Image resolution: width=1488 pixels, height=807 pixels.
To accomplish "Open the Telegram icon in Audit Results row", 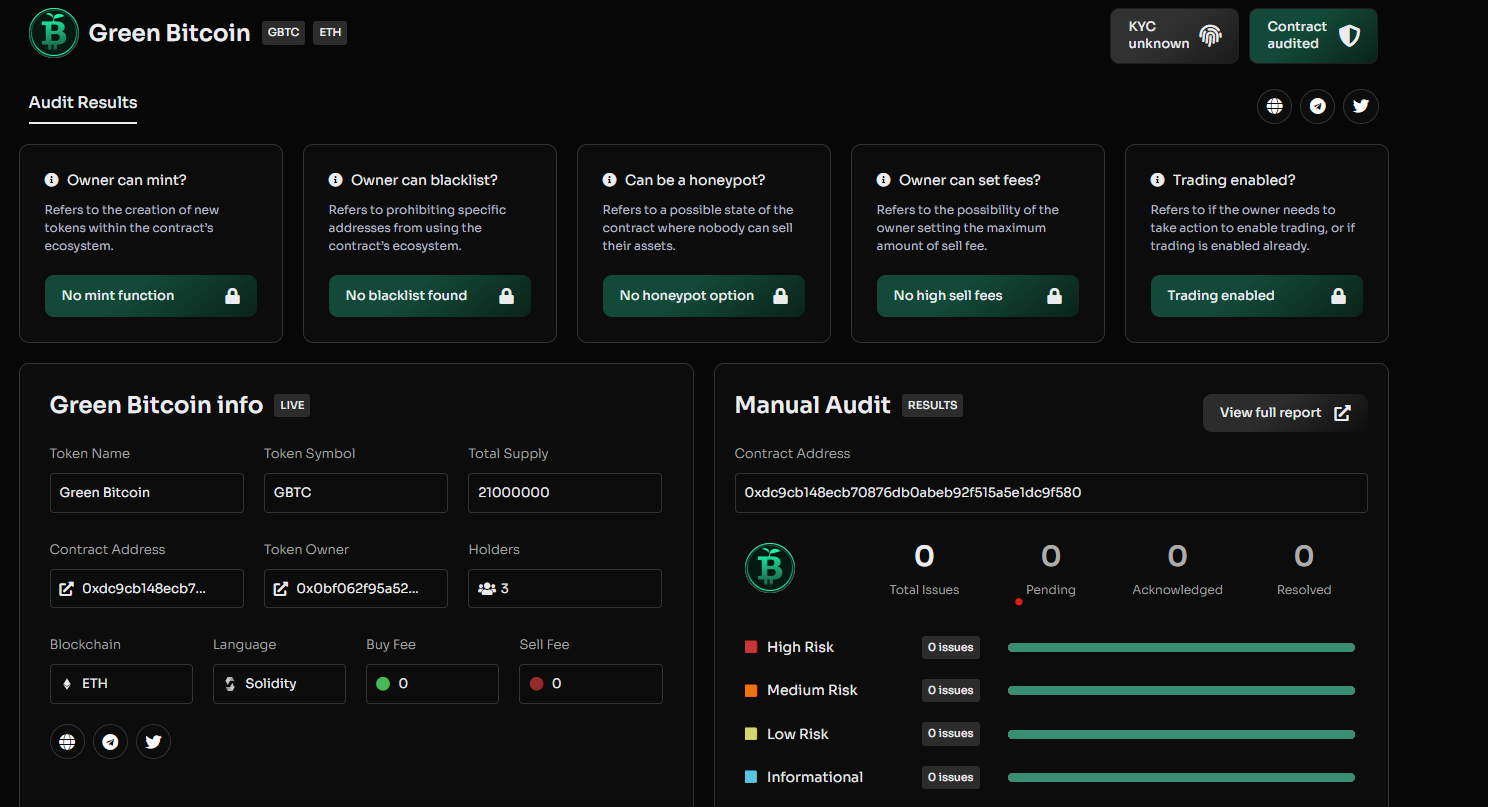I will pos(1317,106).
